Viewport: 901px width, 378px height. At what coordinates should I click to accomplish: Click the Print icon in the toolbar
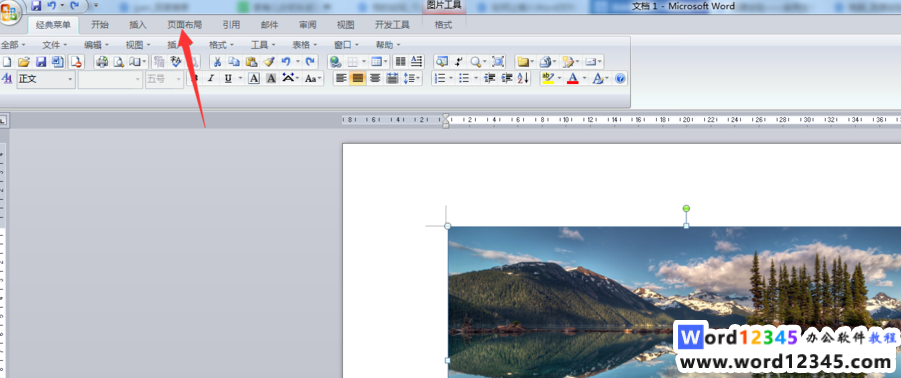[102, 61]
